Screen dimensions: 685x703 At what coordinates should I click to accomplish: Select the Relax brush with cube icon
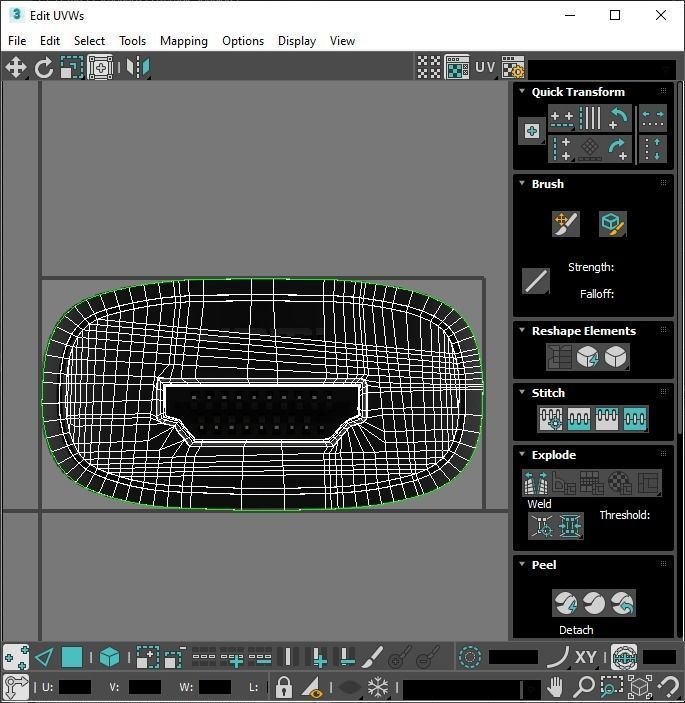612,223
